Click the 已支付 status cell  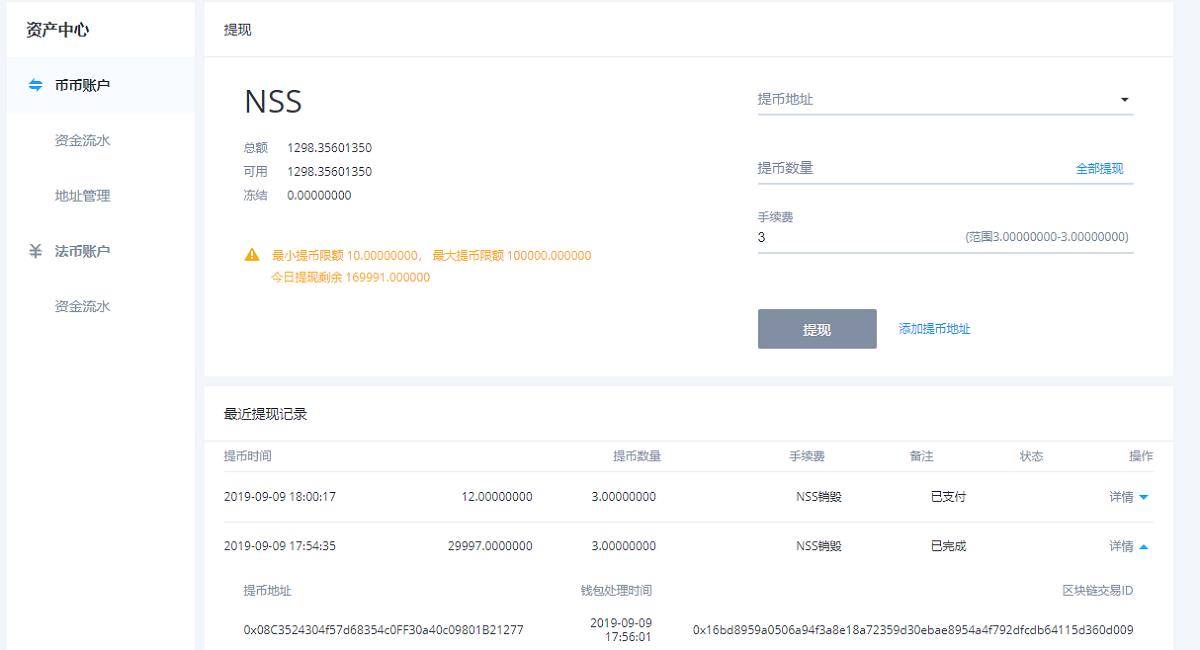948,496
